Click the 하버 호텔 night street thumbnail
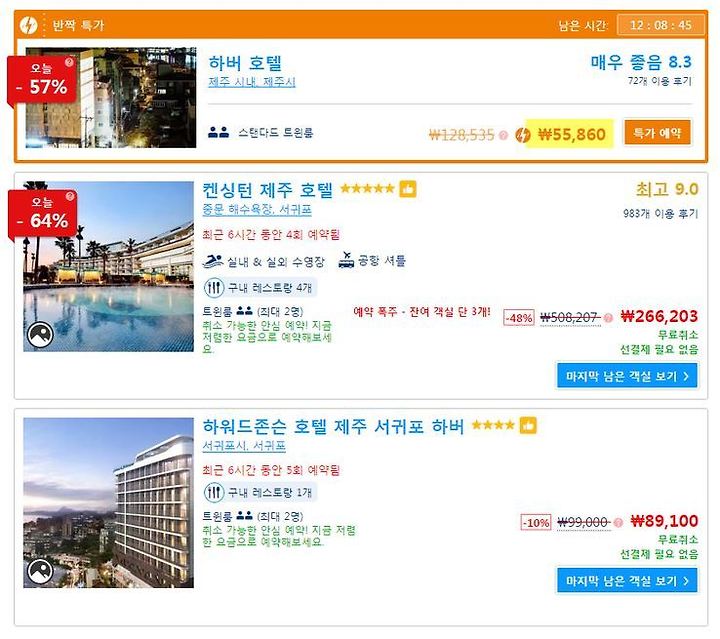This screenshot has height=639, width=720. [x=111, y=97]
